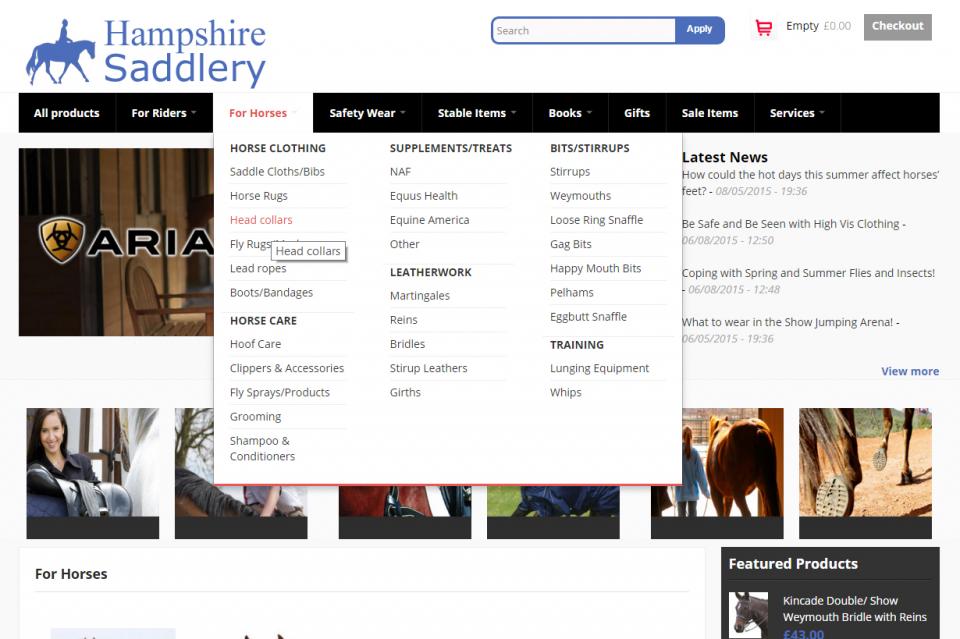Screen dimensions: 960x639
Task: Expand the Safety Wear dropdown menu
Action: 366,113
